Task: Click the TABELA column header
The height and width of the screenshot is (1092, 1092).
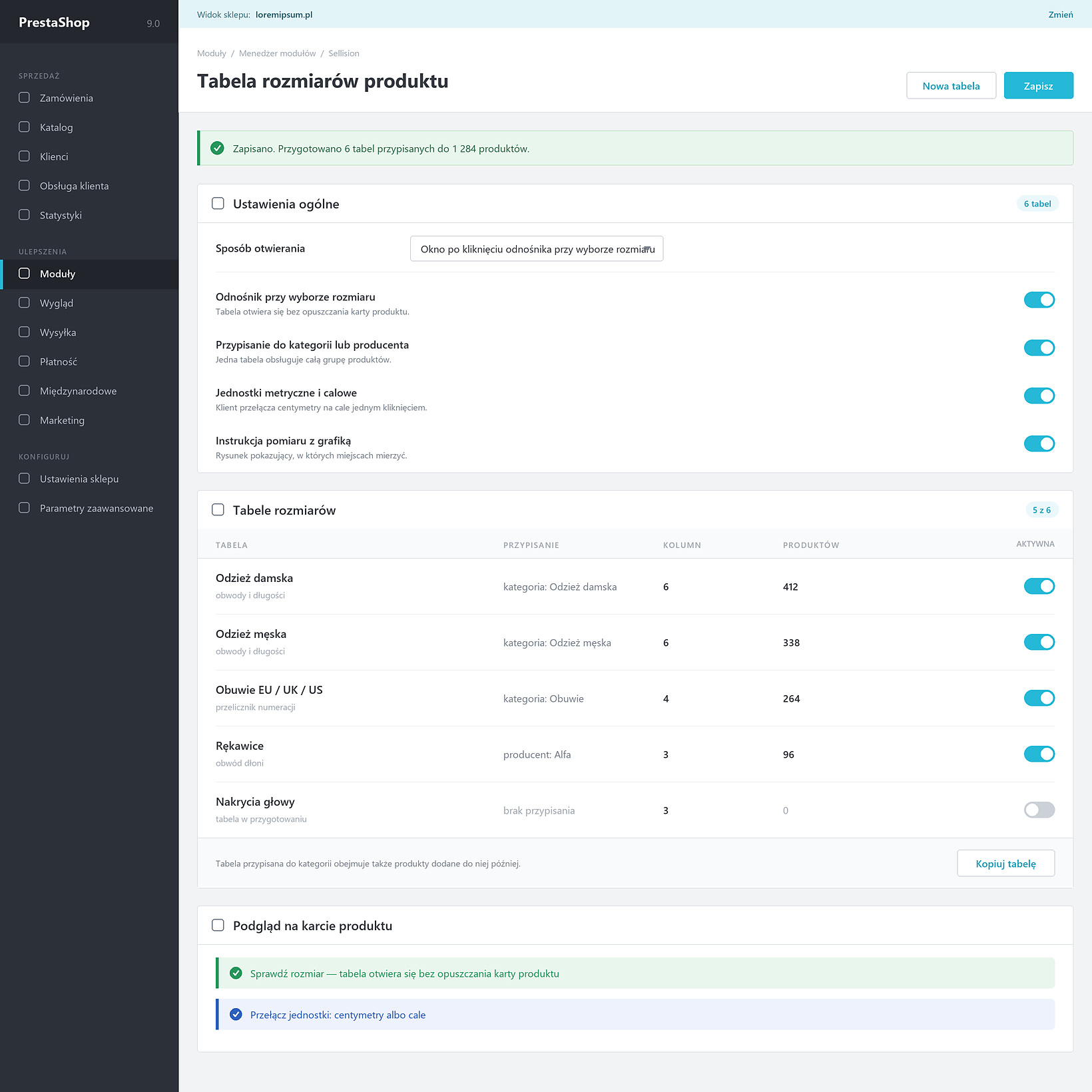Action: [x=232, y=545]
